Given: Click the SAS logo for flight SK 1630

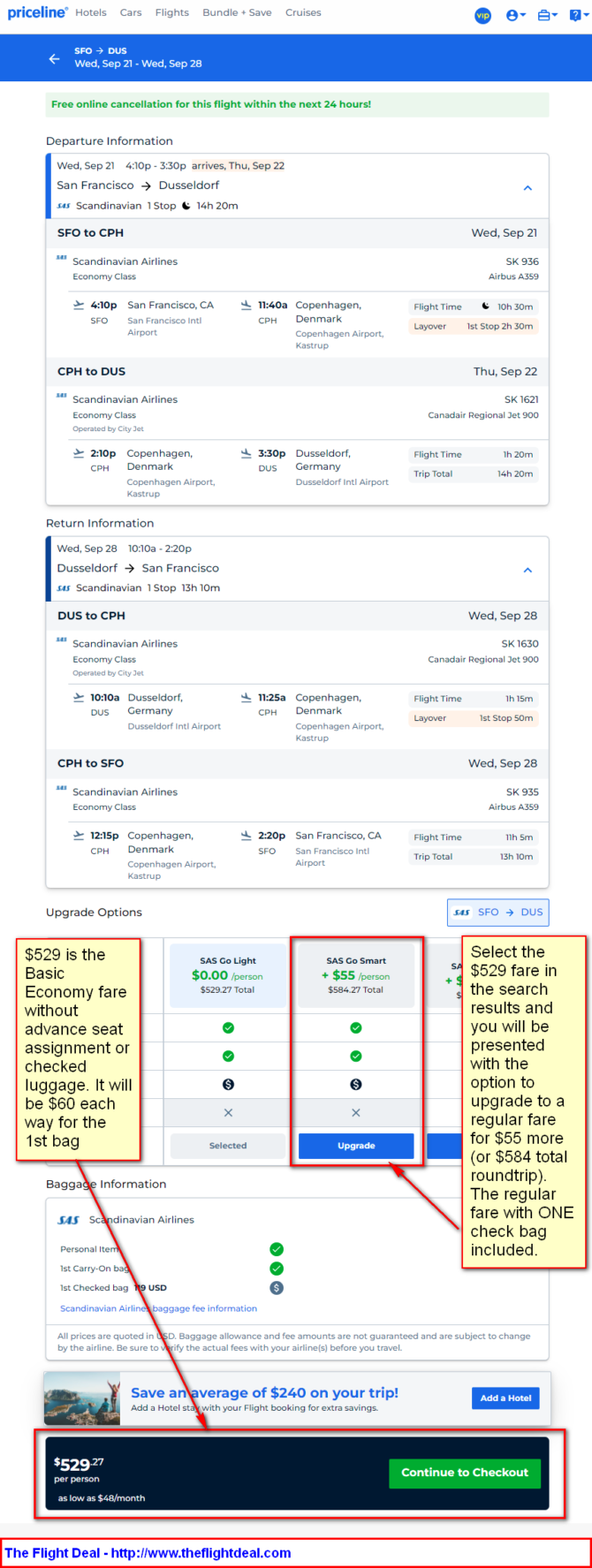Looking at the screenshot, I should [x=62, y=640].
